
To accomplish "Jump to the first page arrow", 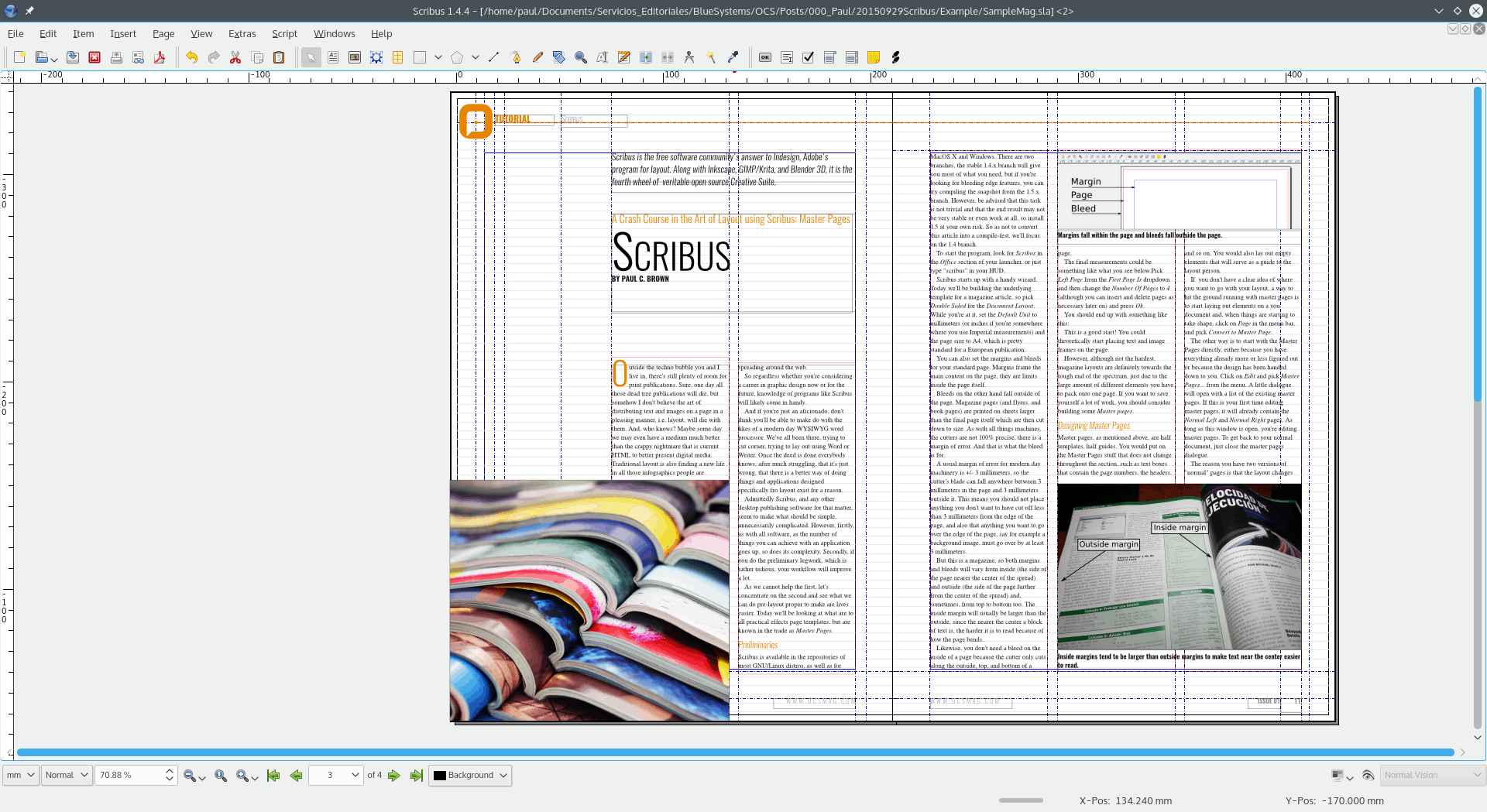I will [x=273, y=775].
